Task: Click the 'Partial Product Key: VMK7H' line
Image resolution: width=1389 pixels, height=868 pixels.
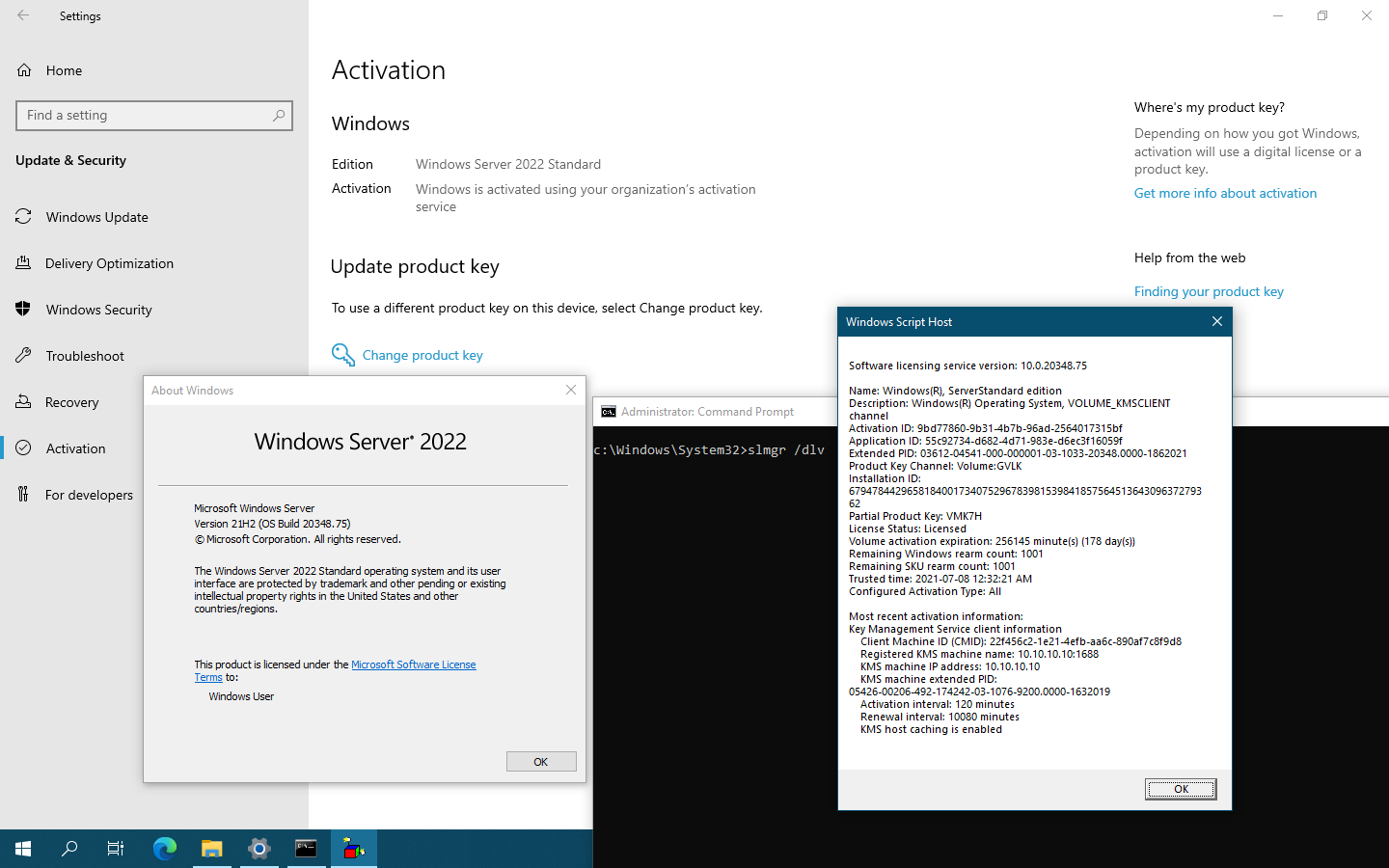Action: pos(915,516)
